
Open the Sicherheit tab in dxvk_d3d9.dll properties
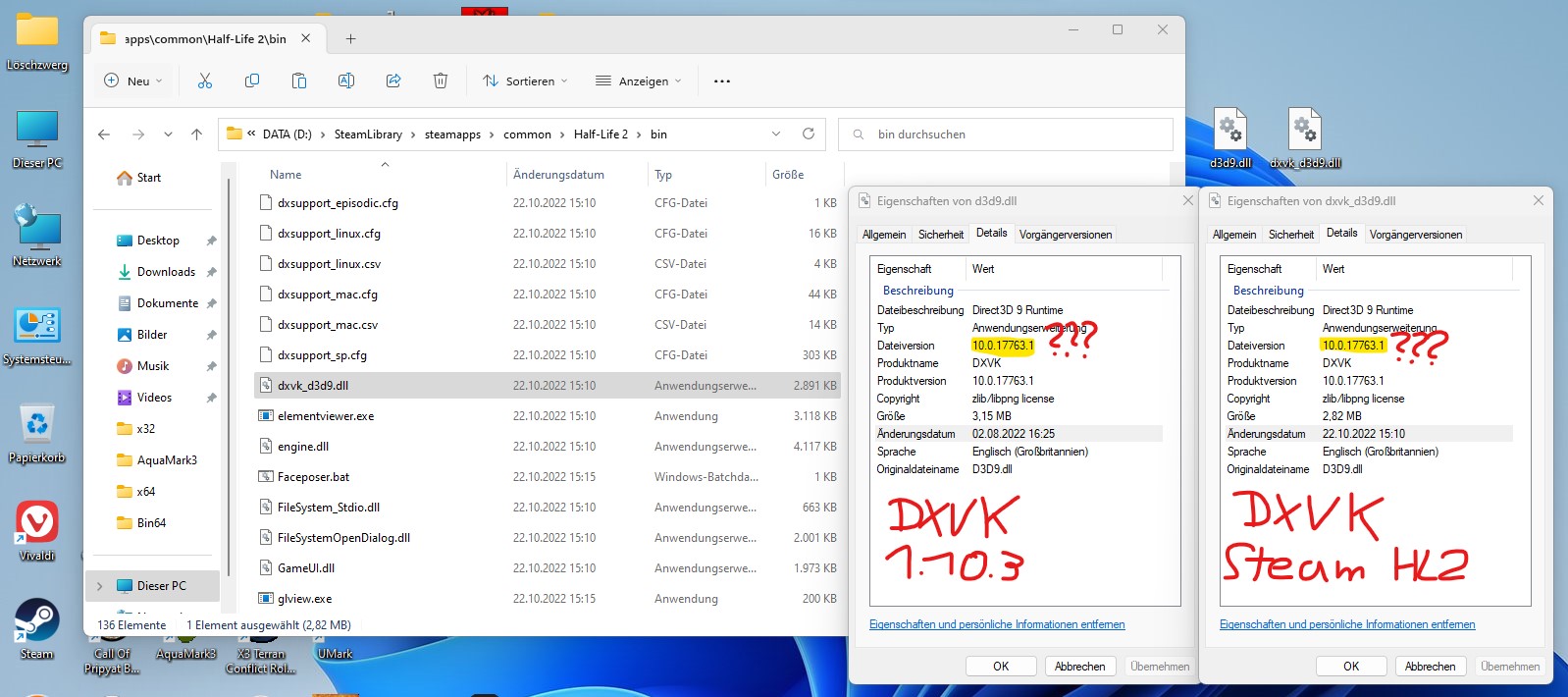pyautogui.click(x=1291, y=235)
